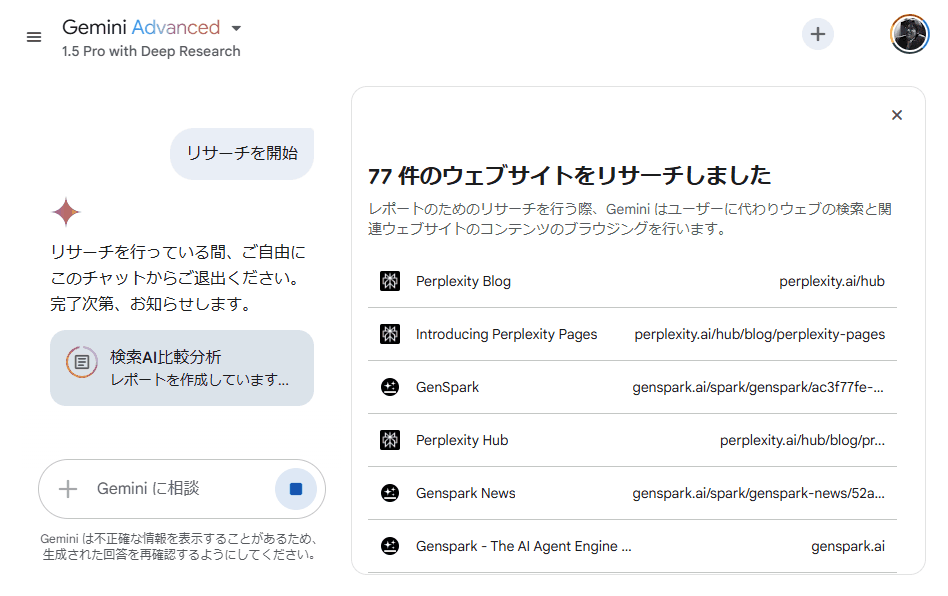Image resolution: width=948 pixels, height=596 pixels.
Task: Click Genspark icon beside AI Agent Engine row
Action: point(390,546)
